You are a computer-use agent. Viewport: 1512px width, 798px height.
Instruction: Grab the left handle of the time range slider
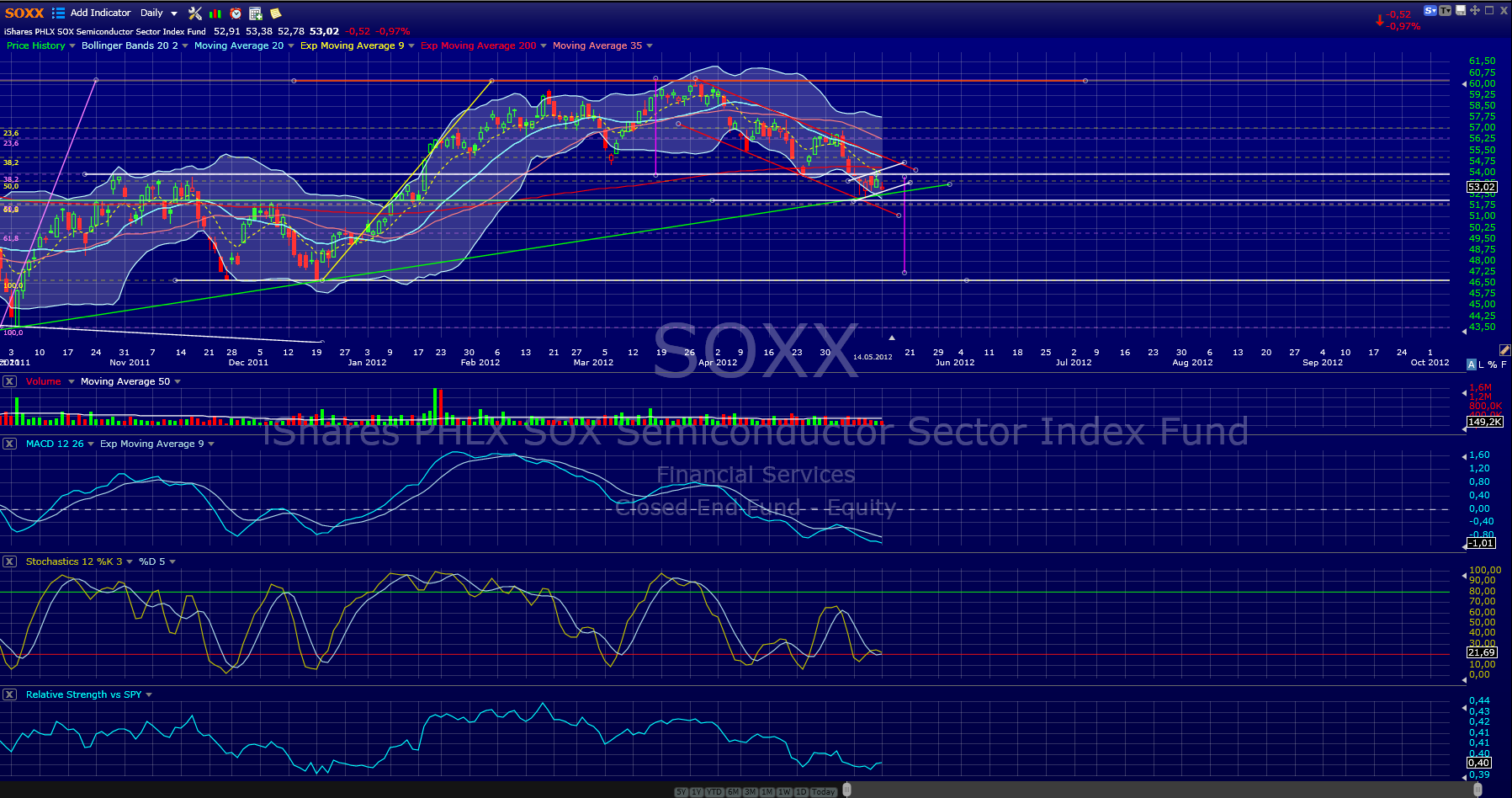(x=847, y=790)
